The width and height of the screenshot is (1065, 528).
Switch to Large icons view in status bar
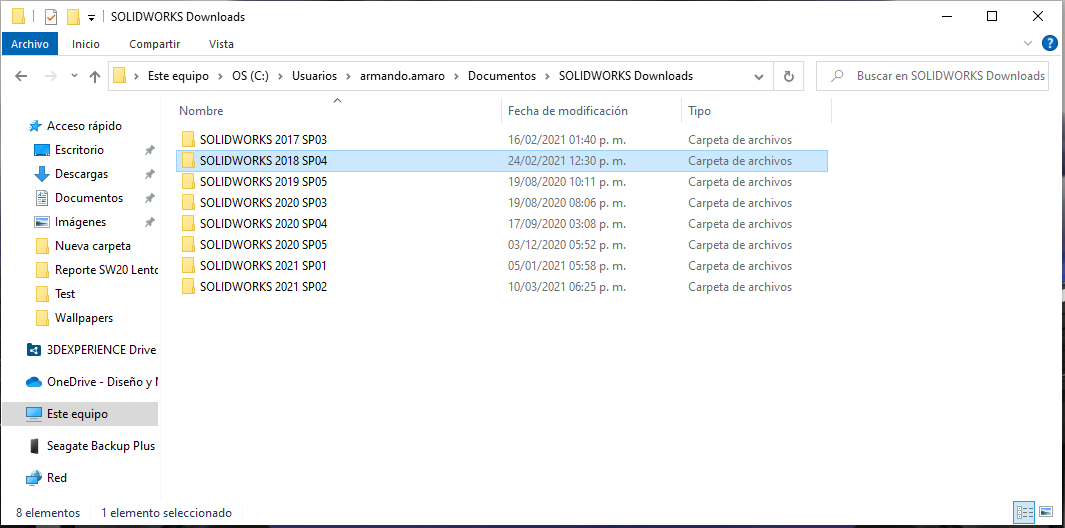coord(1047,513)
